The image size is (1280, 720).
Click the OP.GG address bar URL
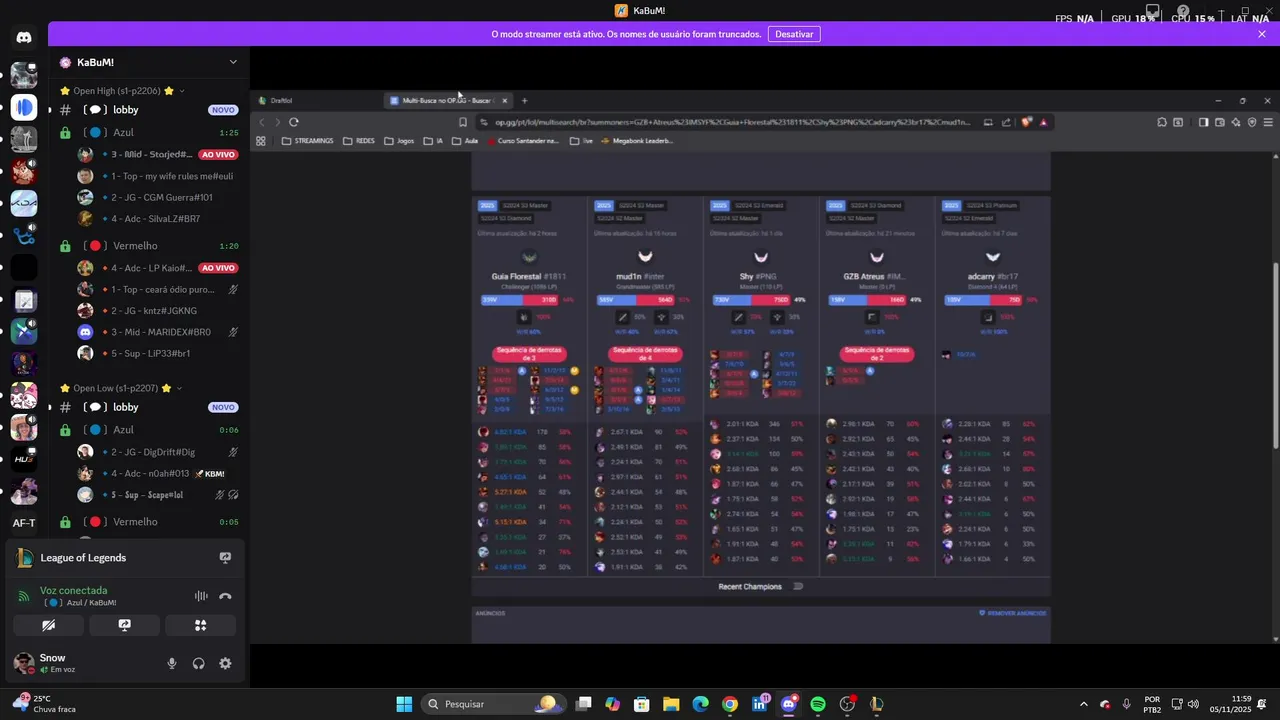[x=732, y=122]
